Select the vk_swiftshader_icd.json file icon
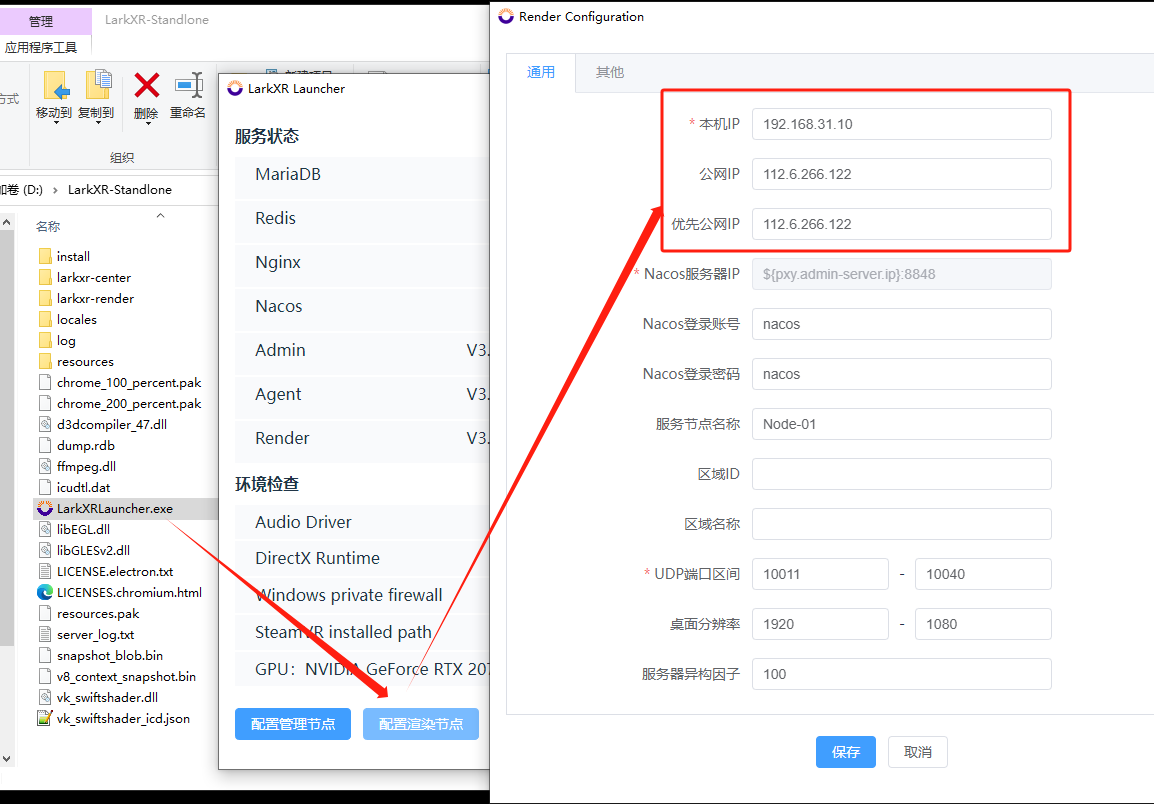1154x804 pixels. [45, 718]
